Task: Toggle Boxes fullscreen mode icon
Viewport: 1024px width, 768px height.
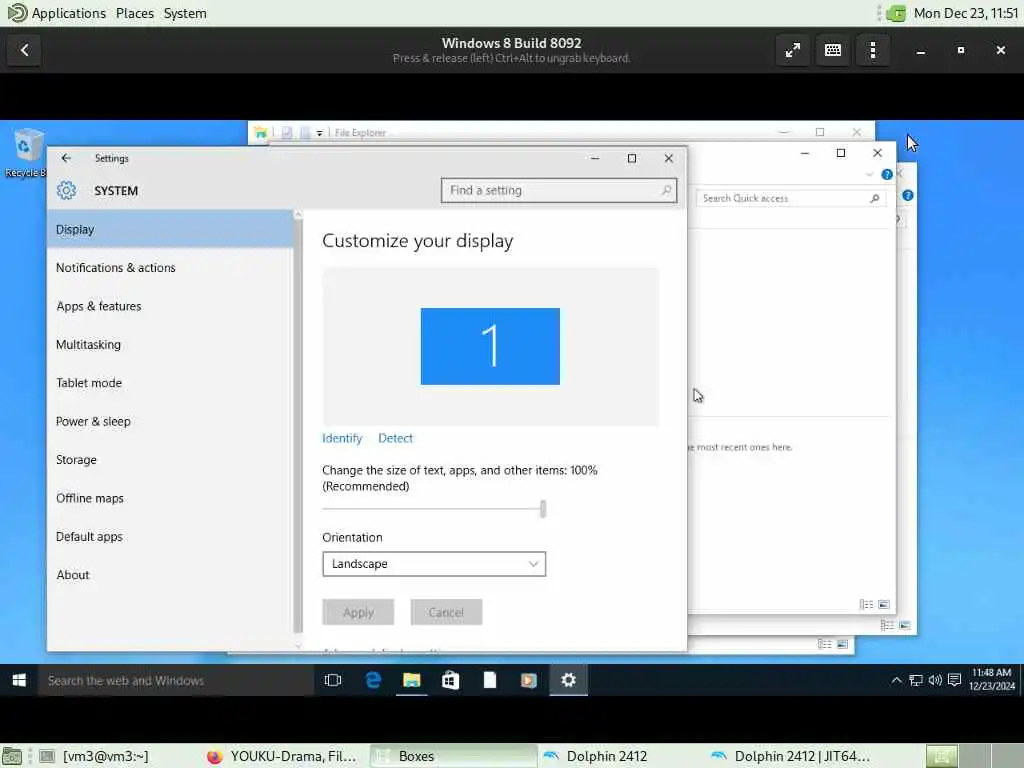Action: [793, 50]
